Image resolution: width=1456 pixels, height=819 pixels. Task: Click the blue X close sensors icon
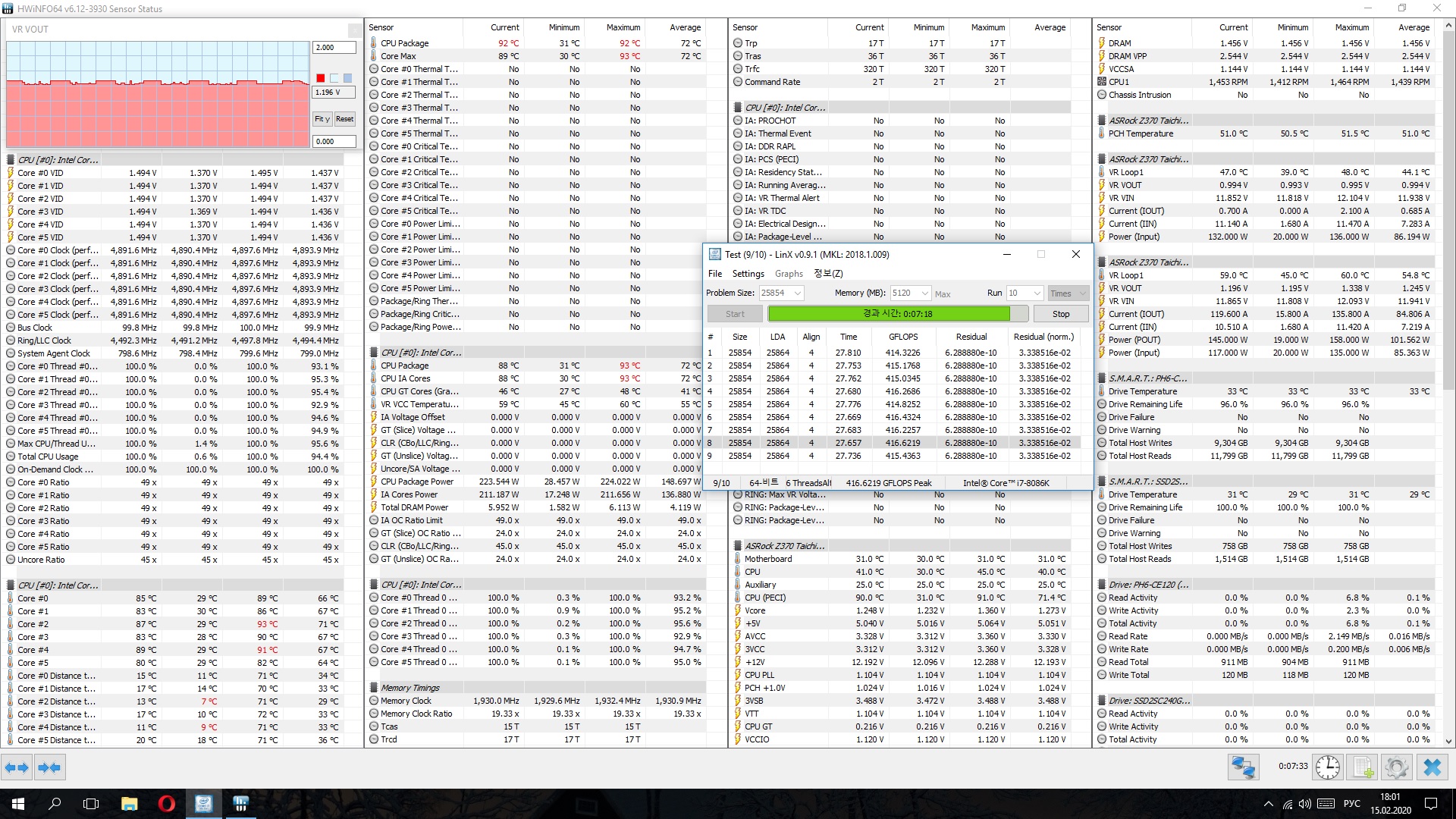1432,767
